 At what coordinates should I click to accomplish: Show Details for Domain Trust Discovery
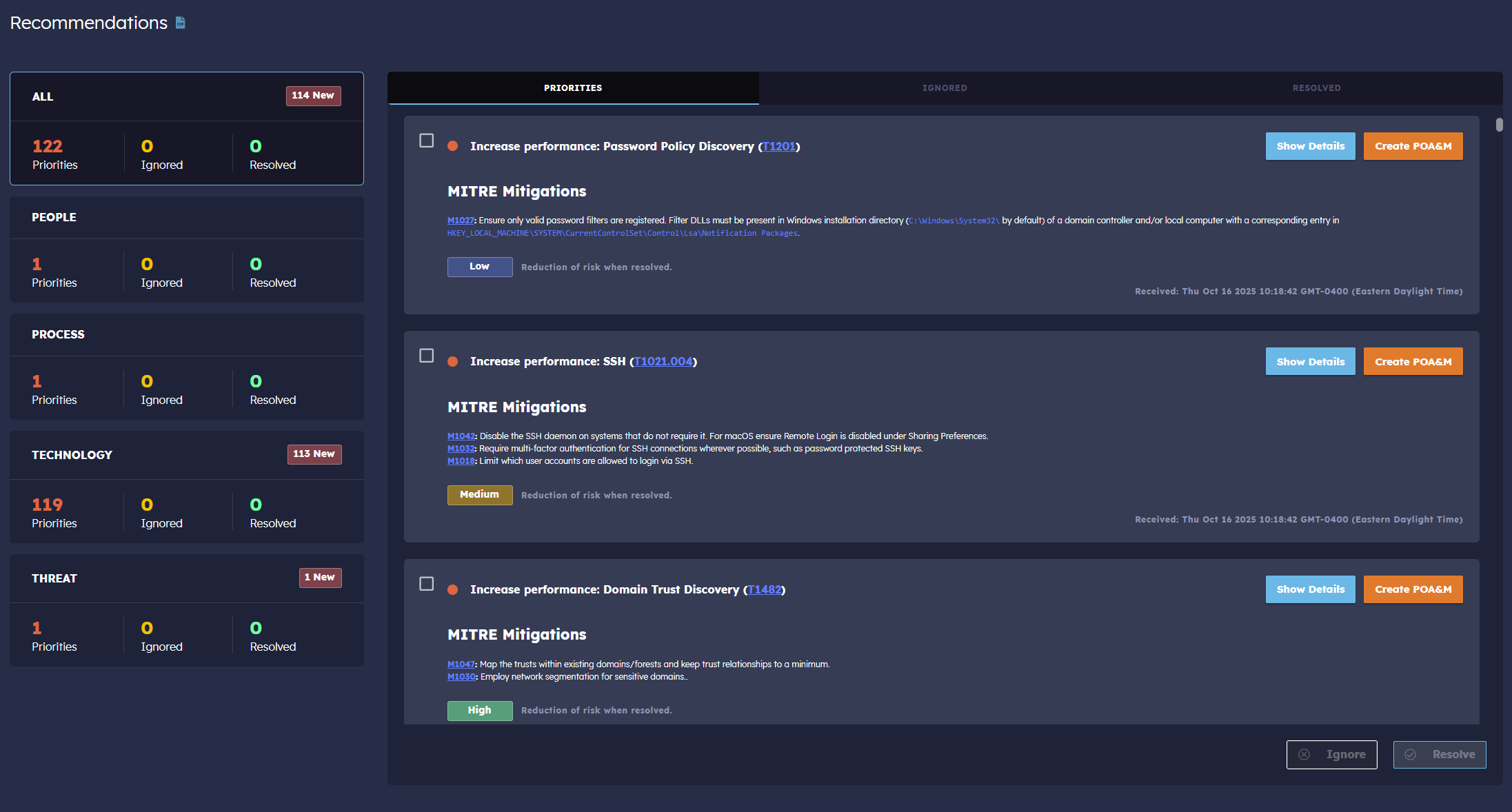pos(1310,589)
